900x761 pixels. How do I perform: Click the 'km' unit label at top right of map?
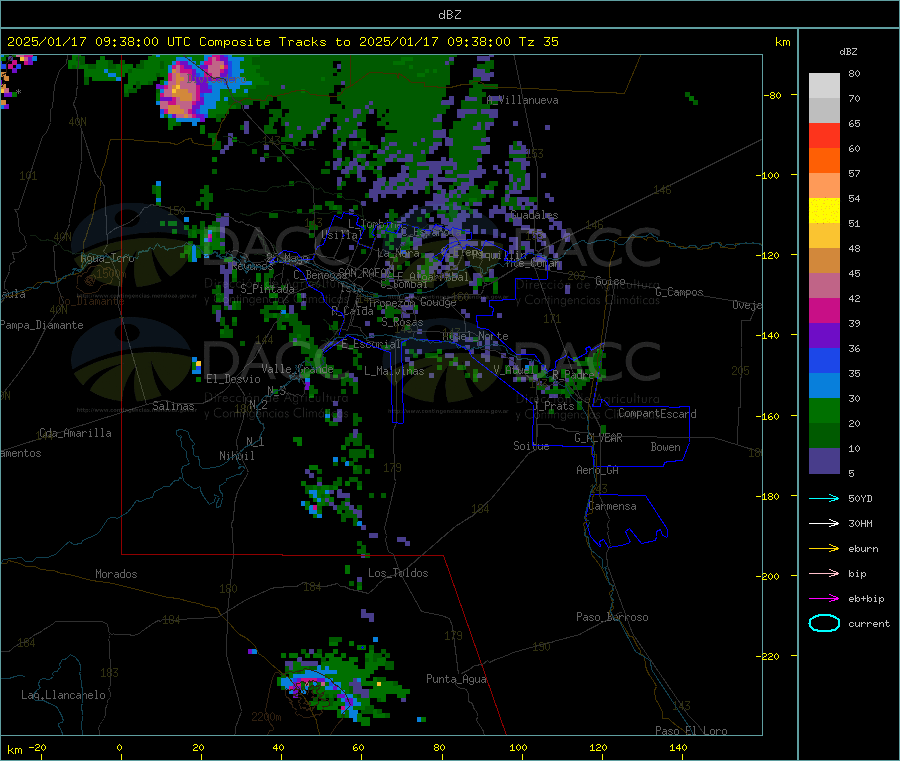(782, 42)
